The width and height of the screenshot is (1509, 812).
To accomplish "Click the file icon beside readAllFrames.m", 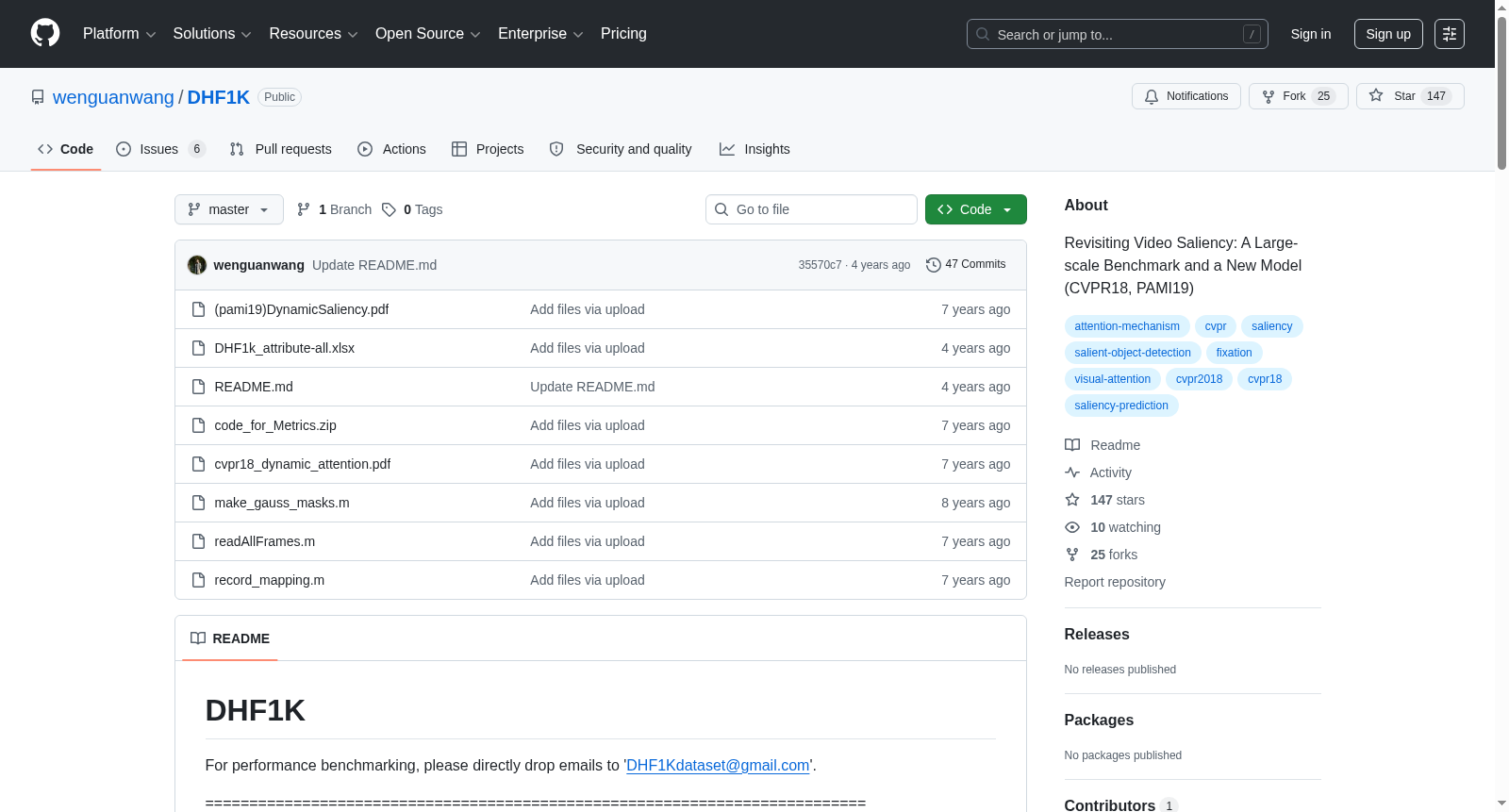I will coord(198,541).
